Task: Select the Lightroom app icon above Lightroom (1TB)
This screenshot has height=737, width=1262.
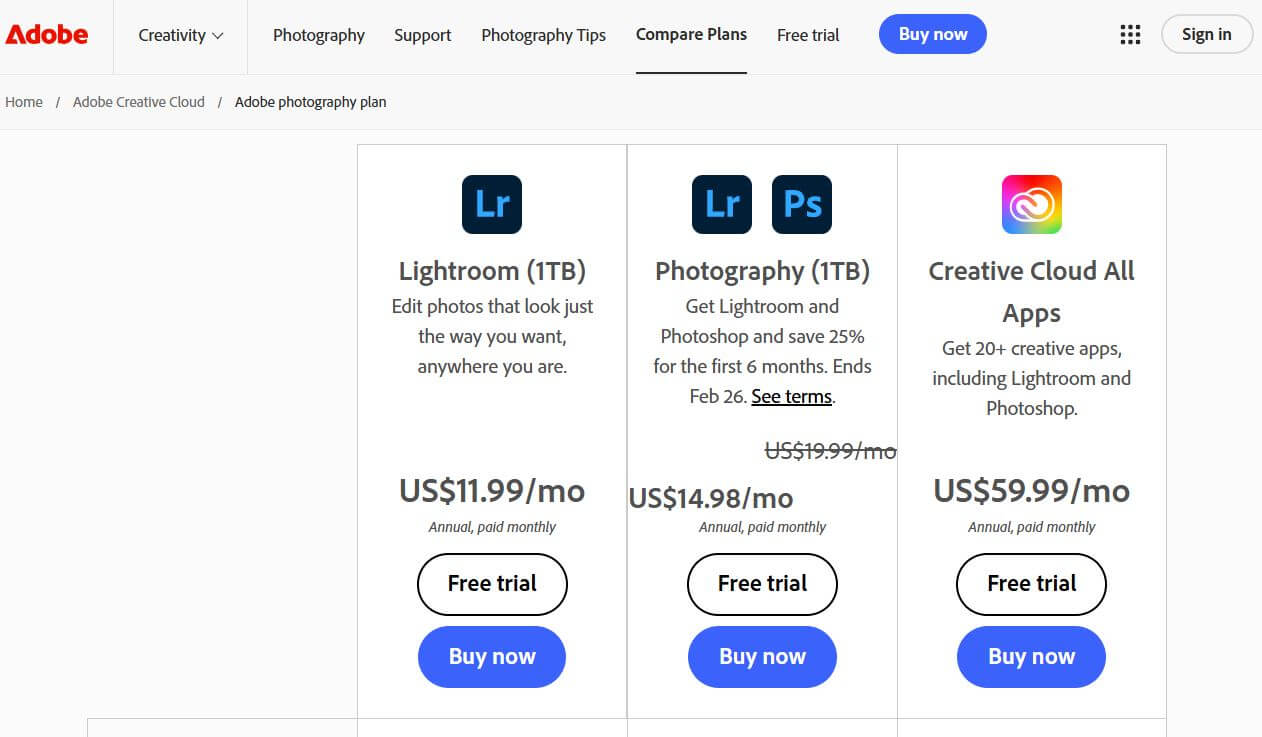Action: [x=491, y=204]
